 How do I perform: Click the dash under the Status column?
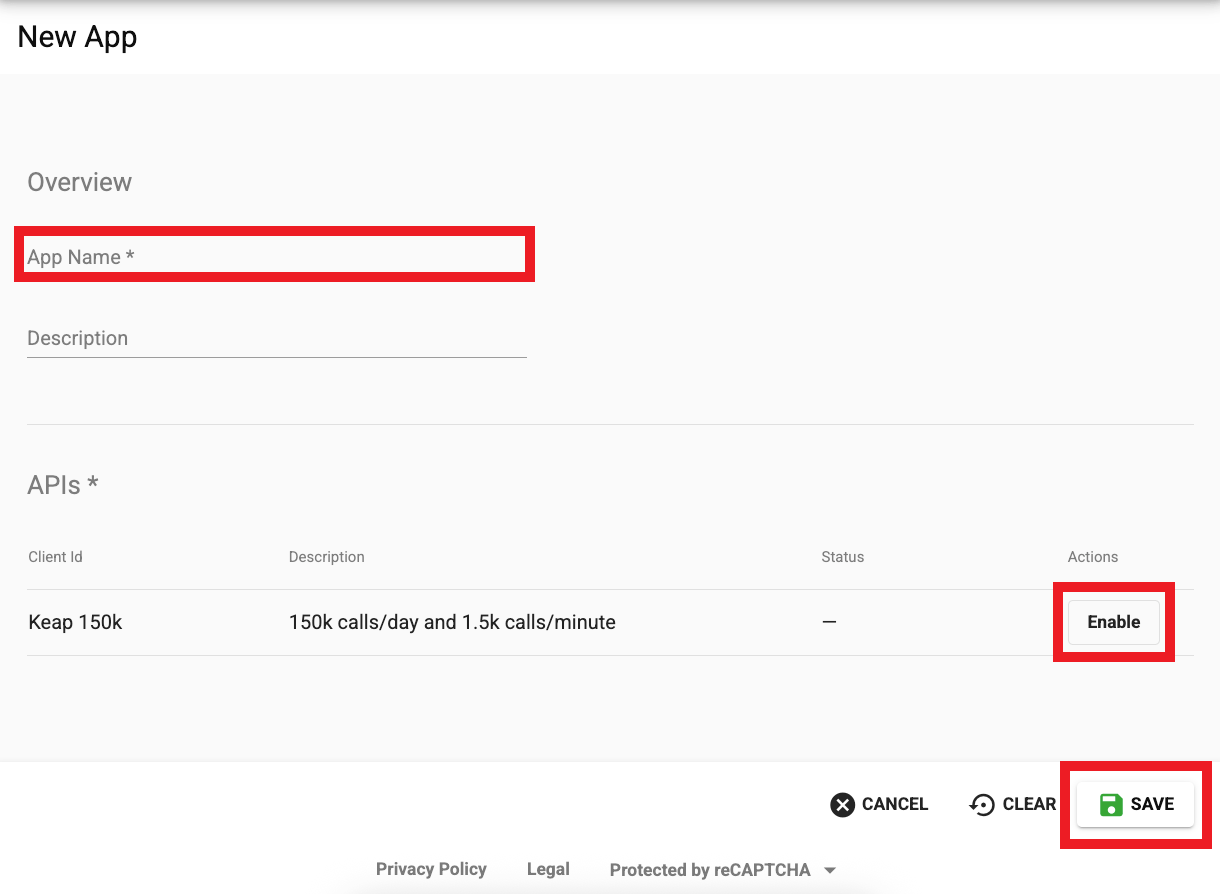829,621
